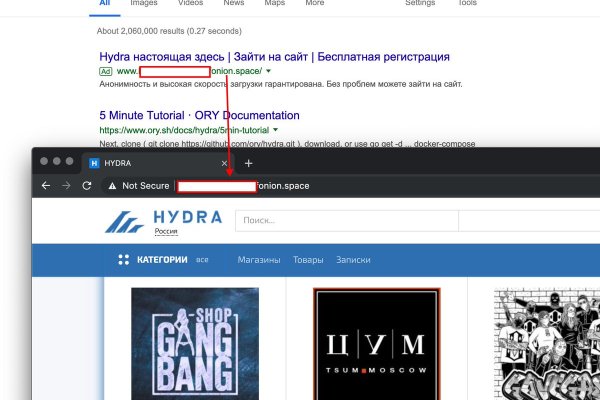Switch to the News search tab

[233, 4]
